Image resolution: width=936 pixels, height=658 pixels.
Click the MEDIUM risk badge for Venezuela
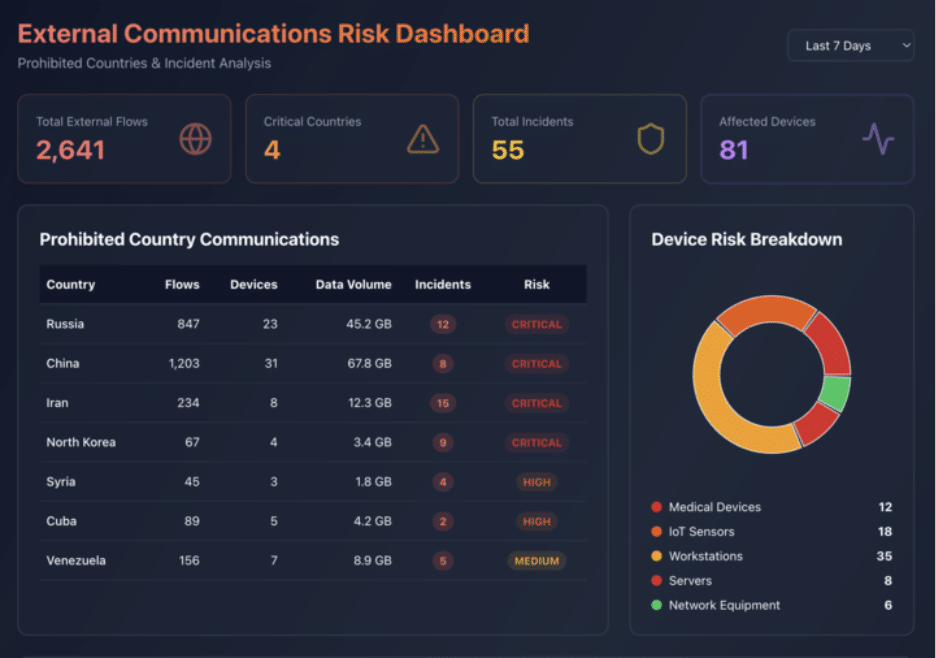tap(536, 561)
